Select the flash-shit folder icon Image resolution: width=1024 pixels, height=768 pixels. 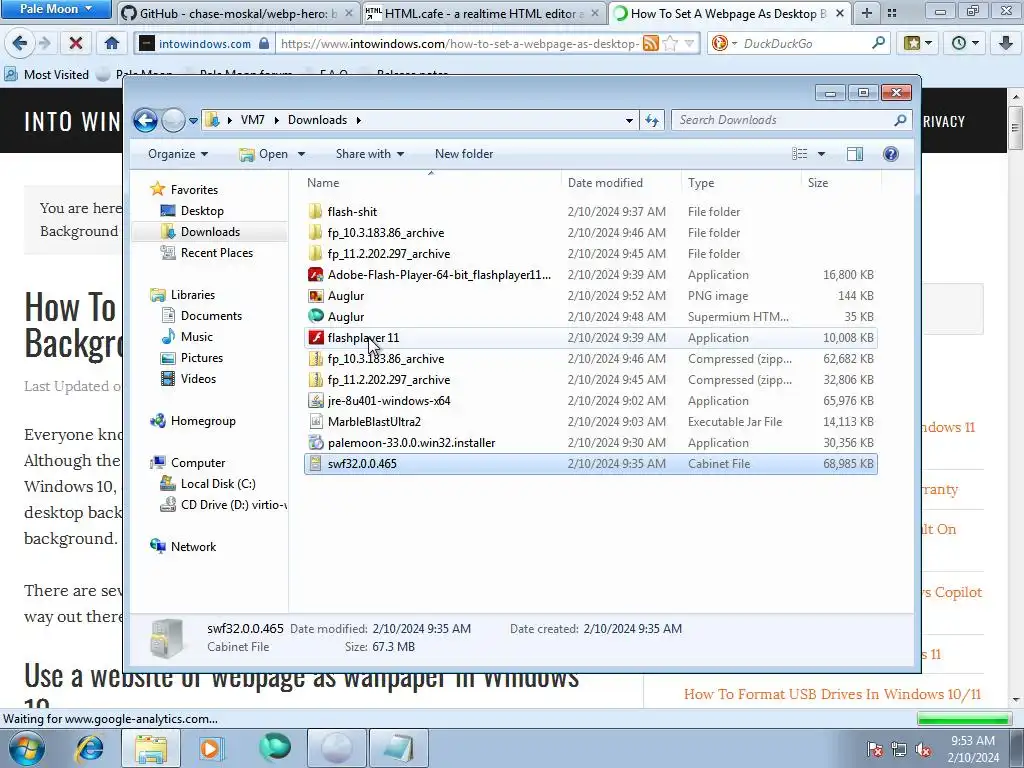point(316,212)
